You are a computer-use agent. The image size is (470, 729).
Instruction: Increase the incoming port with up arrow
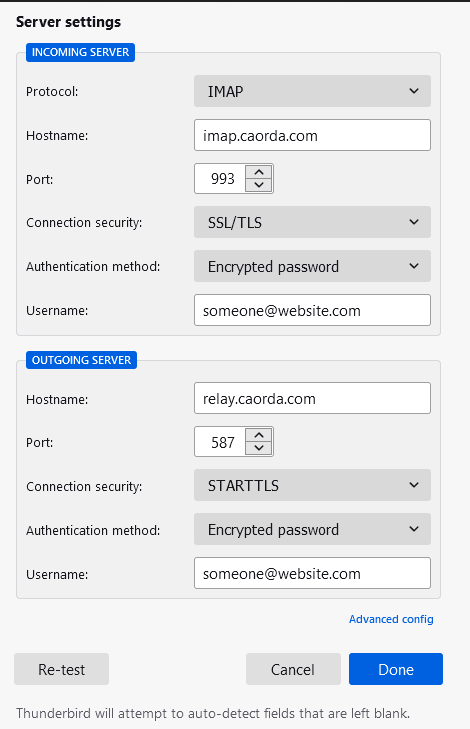pyautogui.click(x=259, y=172)
